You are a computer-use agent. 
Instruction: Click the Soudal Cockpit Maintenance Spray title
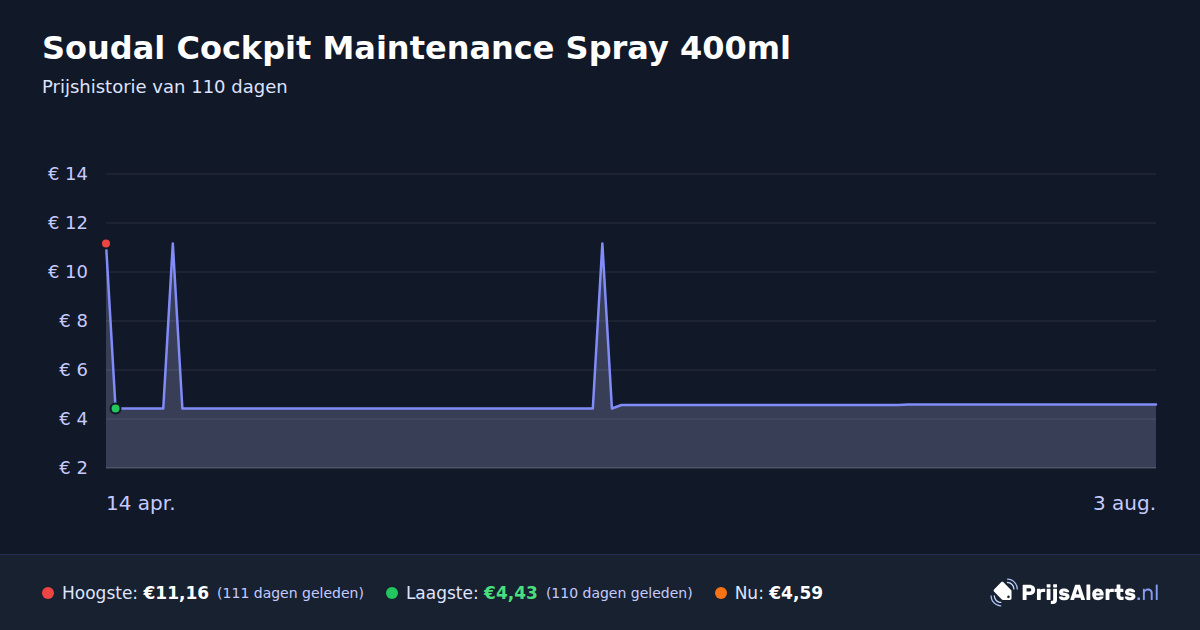click(416, 48)
